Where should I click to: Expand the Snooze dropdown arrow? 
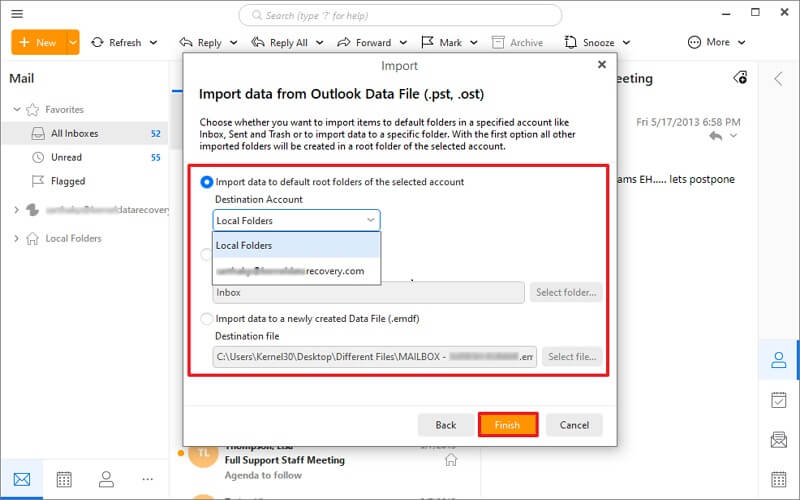(x=627, y=42)
